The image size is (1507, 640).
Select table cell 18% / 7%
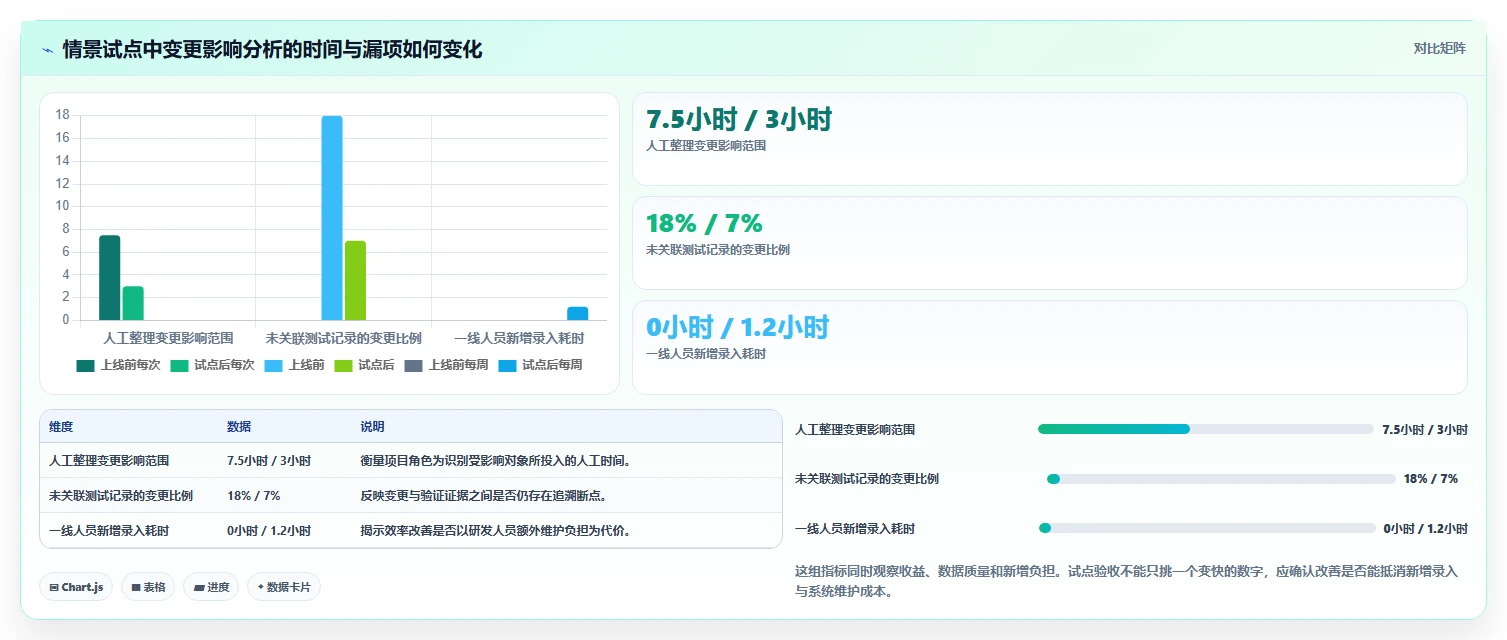tap(254, 496)
